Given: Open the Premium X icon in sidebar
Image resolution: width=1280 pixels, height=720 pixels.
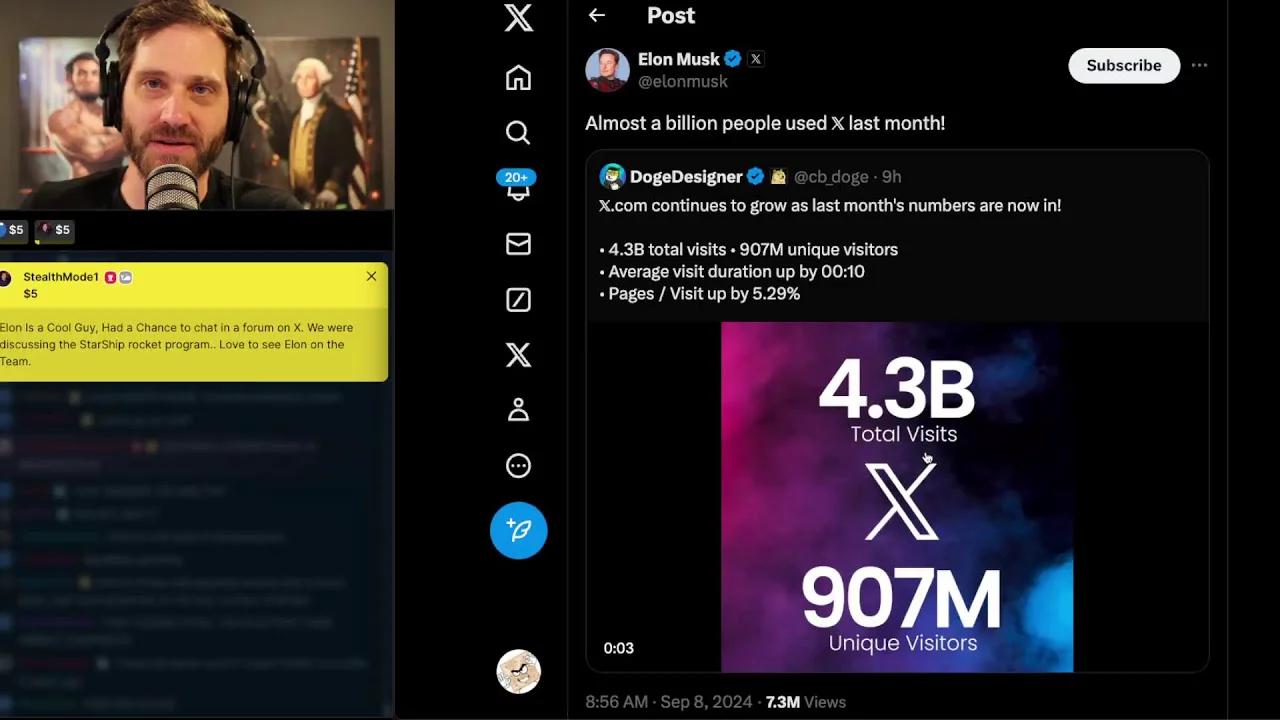Looking at the screenshot, I should pos(518,354).
